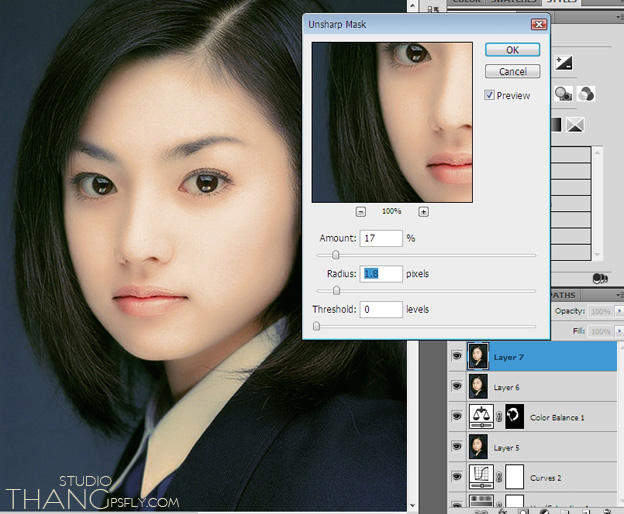Click the presets list down arrow
This screenshot has height=514, width=624.
pos(597,255)
